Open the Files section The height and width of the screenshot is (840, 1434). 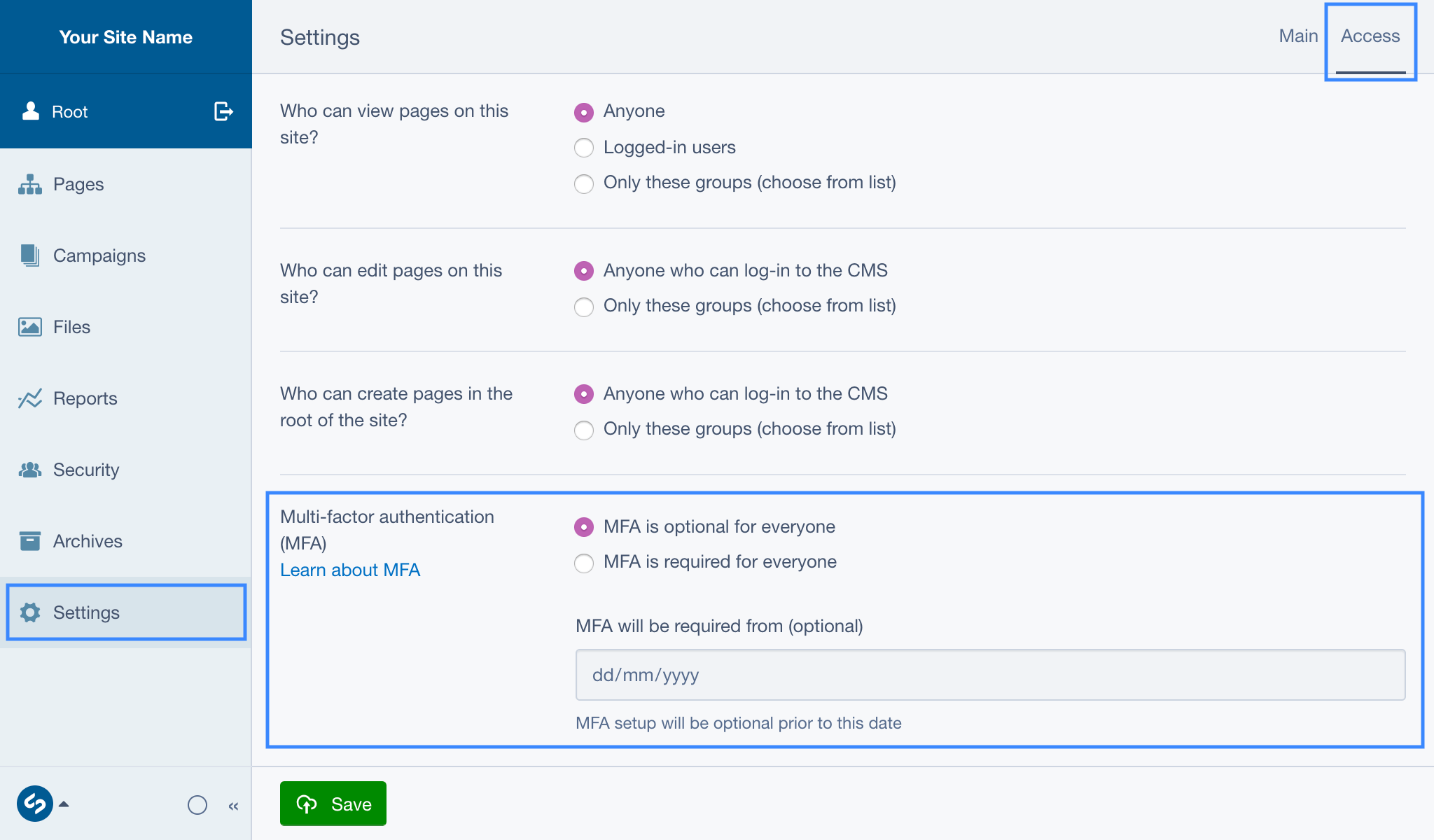71,327
